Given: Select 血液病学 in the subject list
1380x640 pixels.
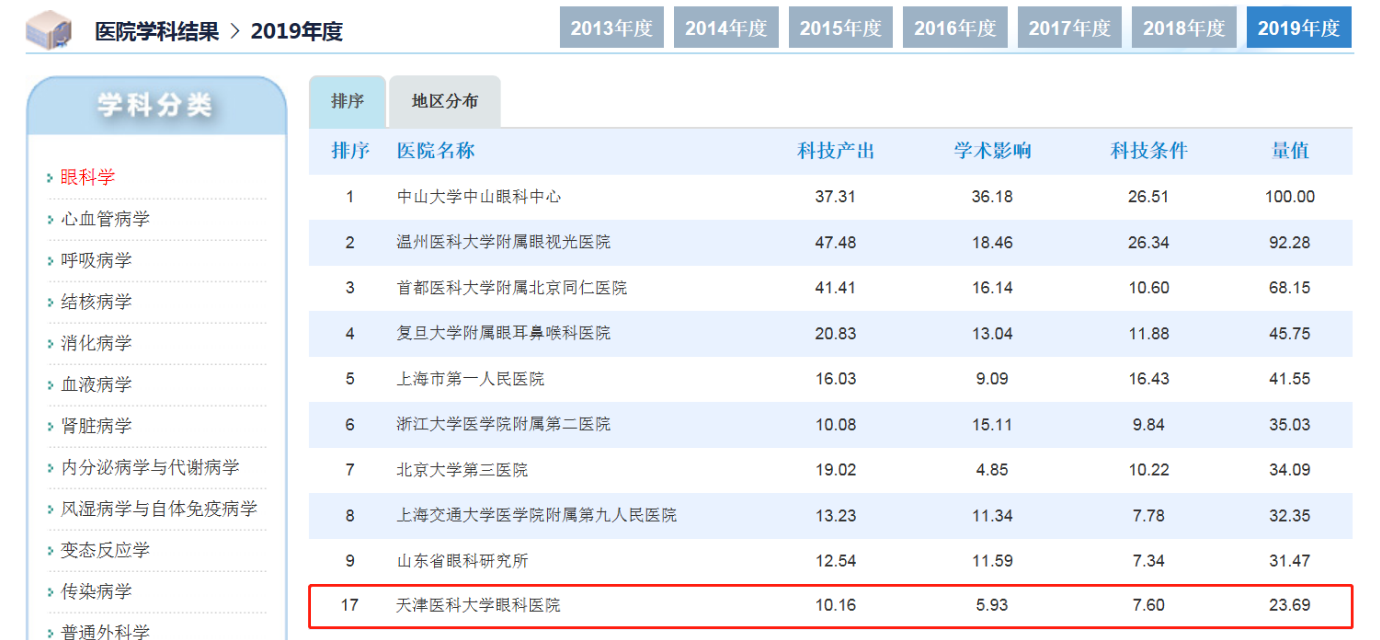Looking at the screenshot, I should coord(96,384).
